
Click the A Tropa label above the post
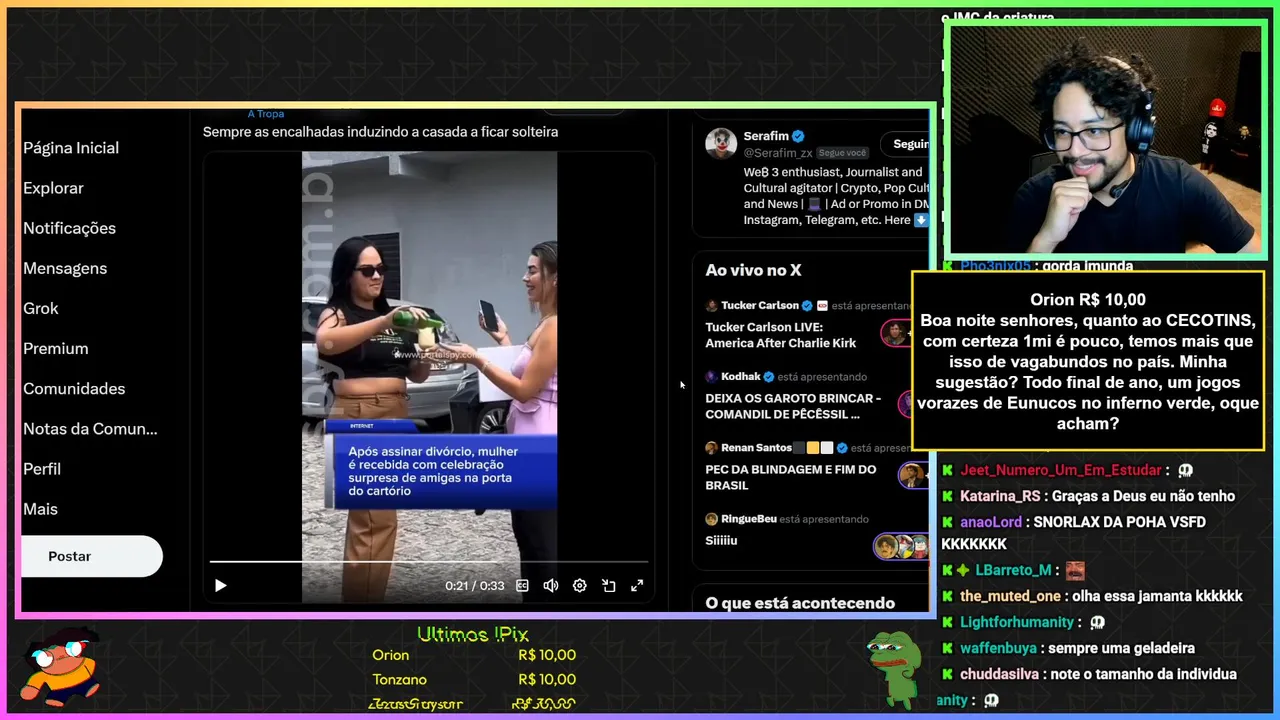(266, 114)
